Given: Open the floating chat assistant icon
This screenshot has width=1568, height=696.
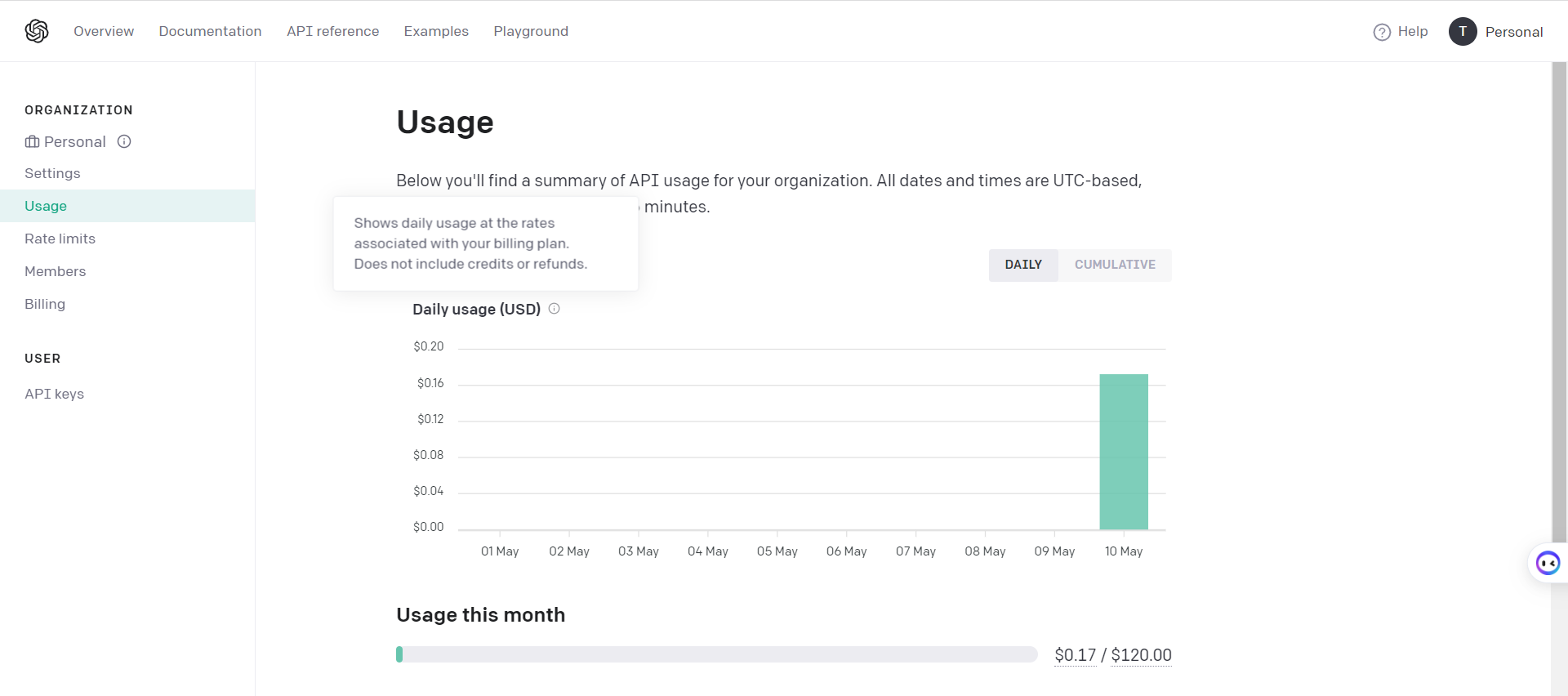Looking at the screenshot, I should pos(1548,563).
